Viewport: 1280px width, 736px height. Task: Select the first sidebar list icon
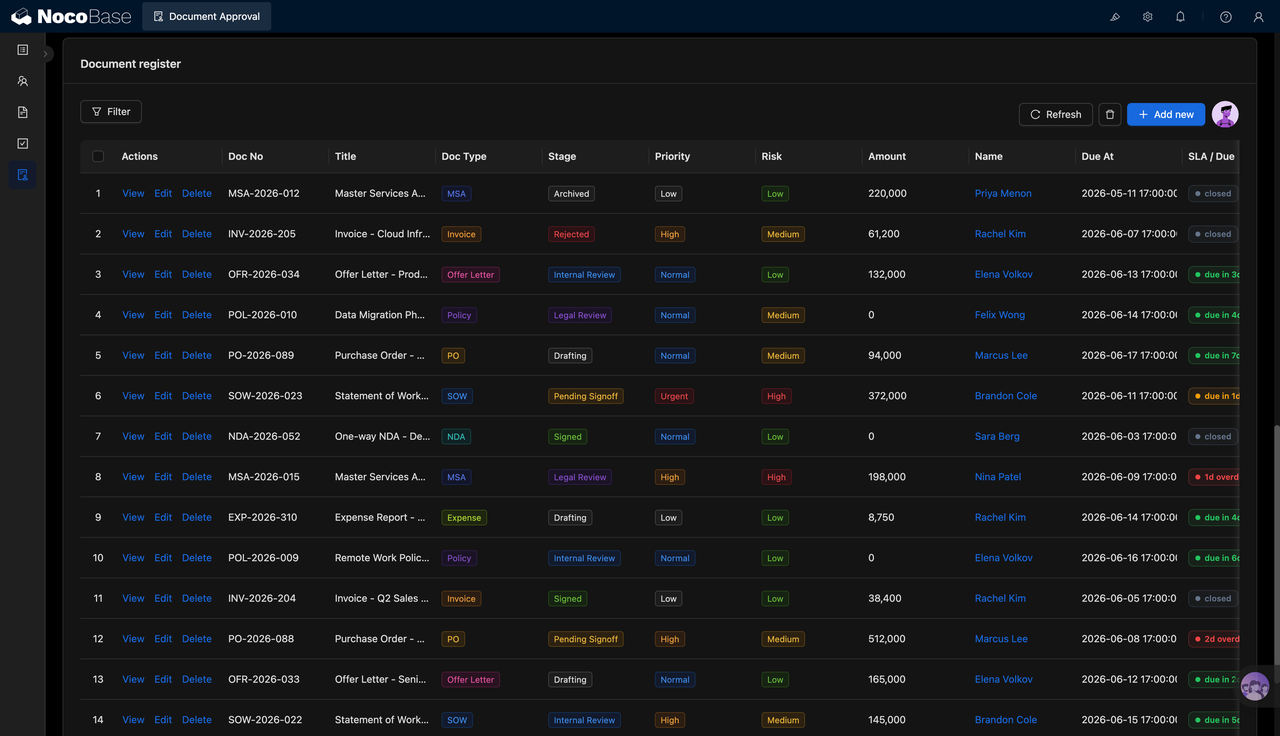pos(22,50)
